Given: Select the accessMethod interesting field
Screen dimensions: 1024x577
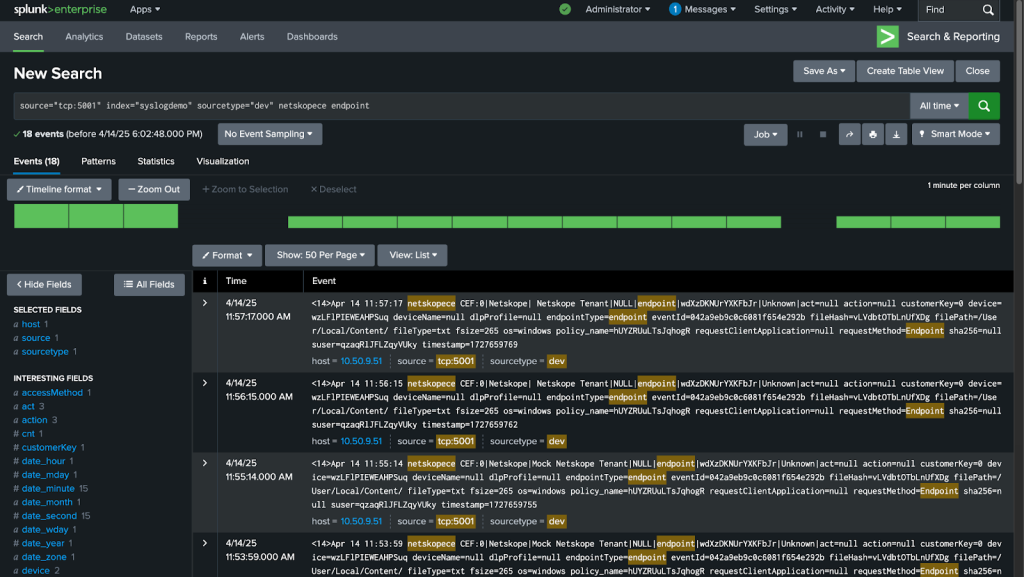Looking at the screenshot, I should pos(52,393).
